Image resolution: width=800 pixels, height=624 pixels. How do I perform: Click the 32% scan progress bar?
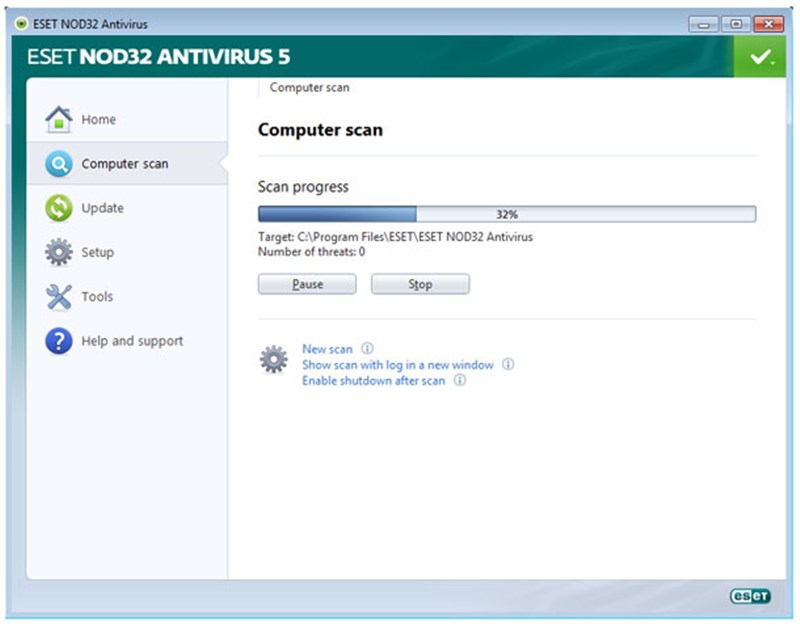[507, 214]
